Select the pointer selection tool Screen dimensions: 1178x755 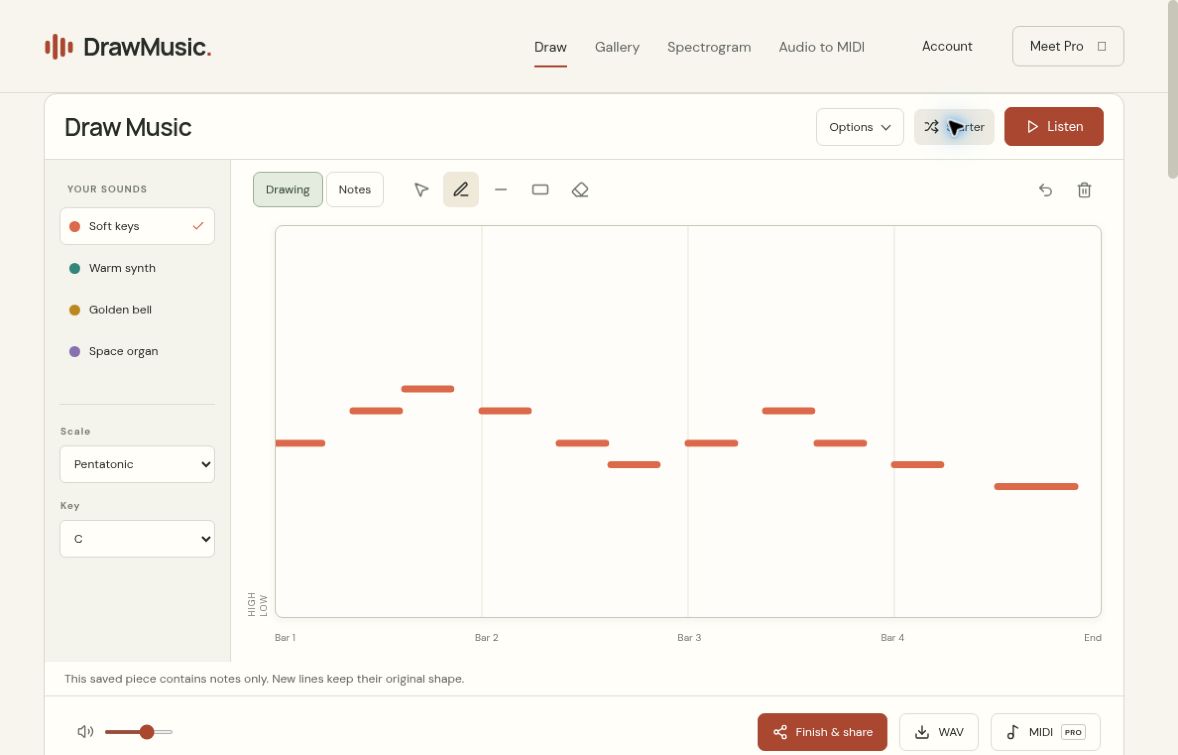(x=421, y=190)
